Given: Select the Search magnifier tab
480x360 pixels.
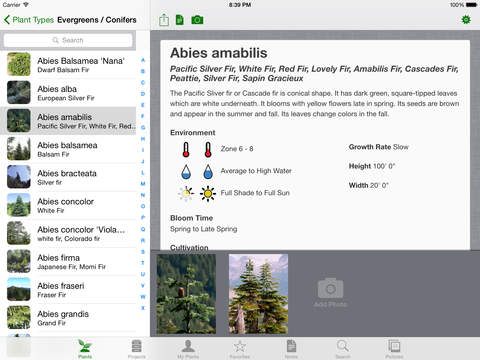Looking at the screenshot, I should coord(343,349).
